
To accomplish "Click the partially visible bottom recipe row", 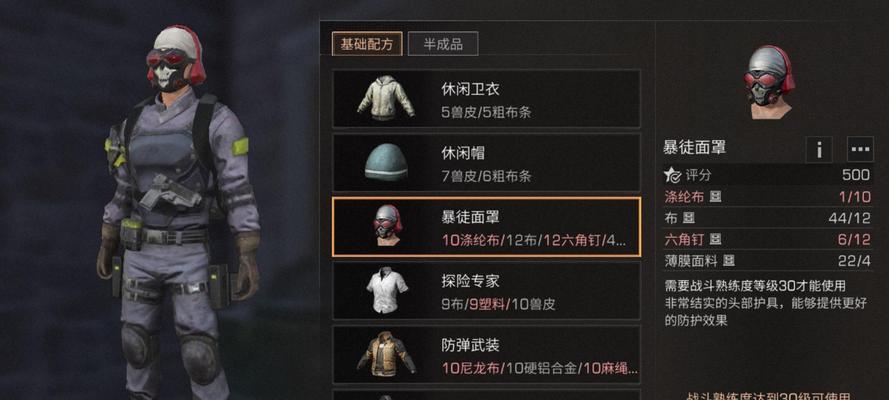I will pyautogui.click(x=486, y=394).
